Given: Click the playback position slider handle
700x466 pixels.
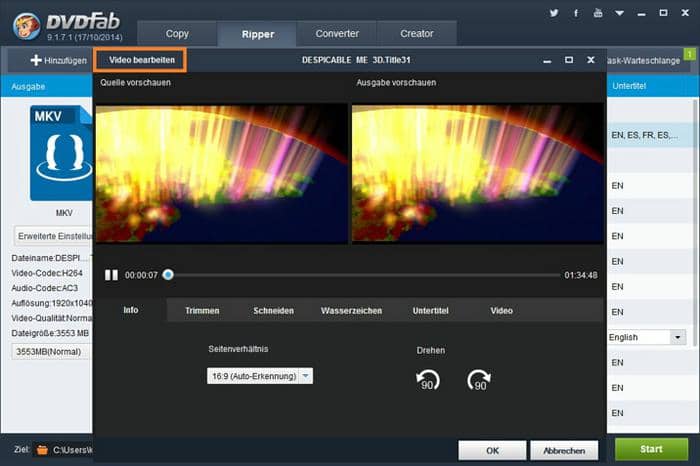Looking at the screenshot, I should [168, 275].
